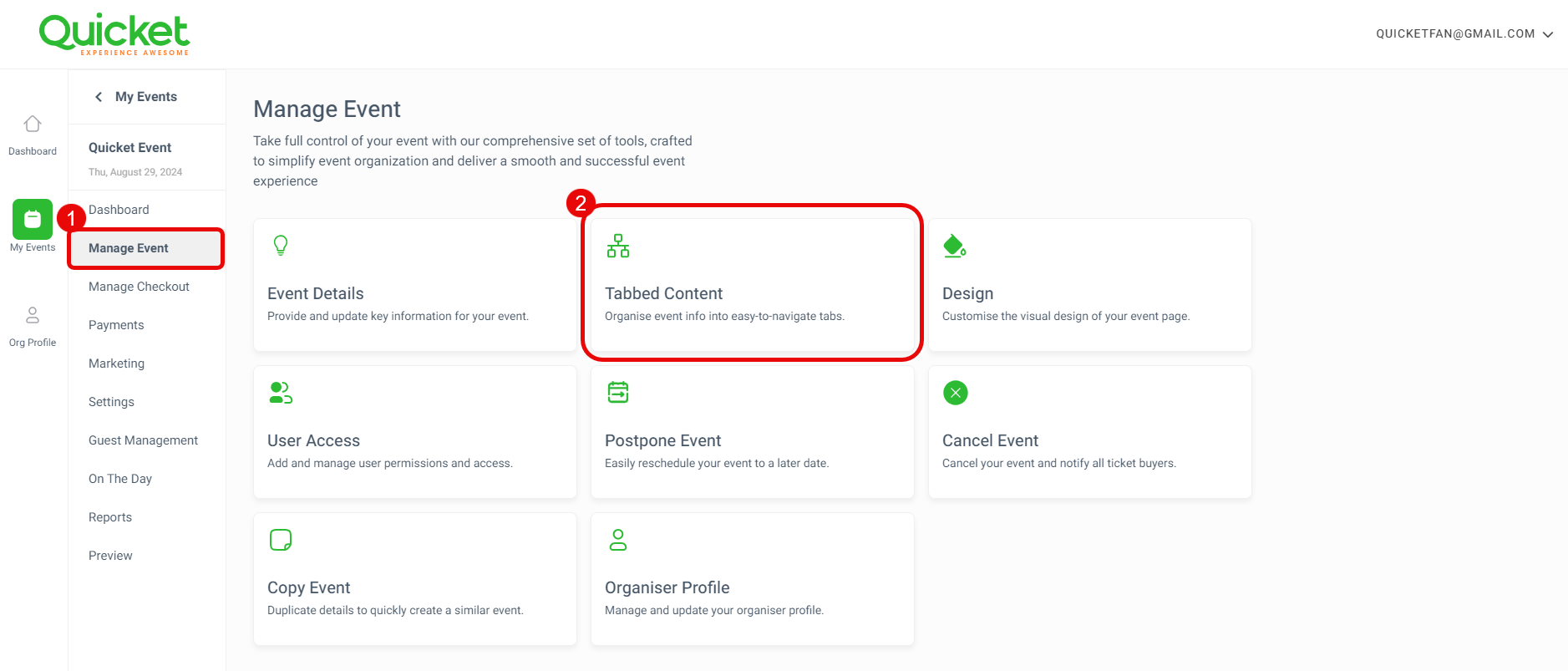Go back using the My Events chevron arrow
Viewport: 1568px width, 671px height.
tap(99, 97)
